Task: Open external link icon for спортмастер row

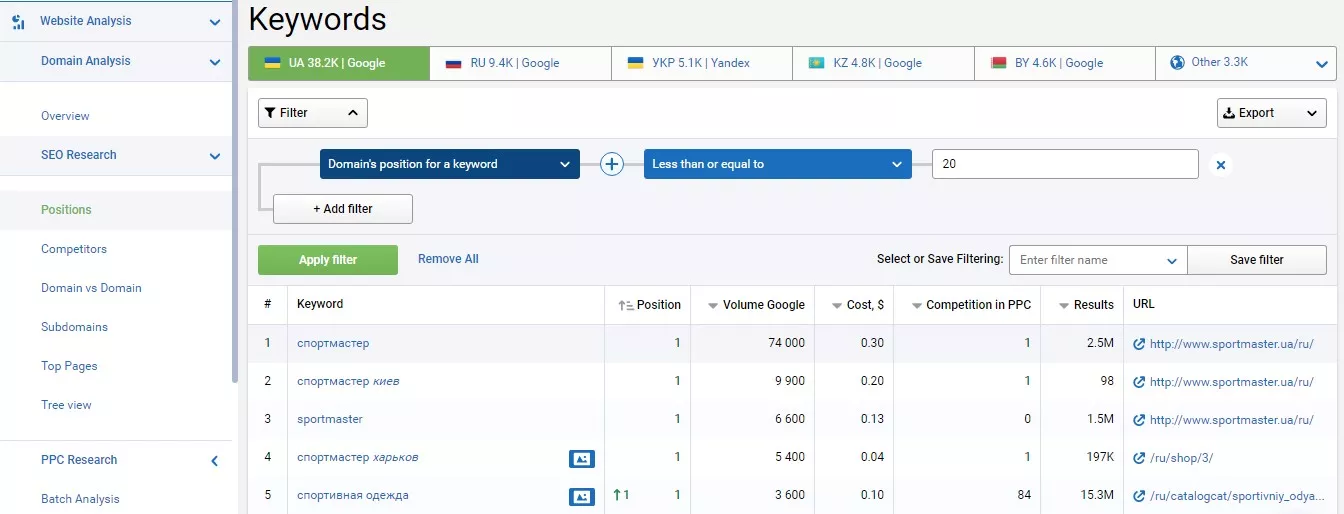Action: (1139, 344)
